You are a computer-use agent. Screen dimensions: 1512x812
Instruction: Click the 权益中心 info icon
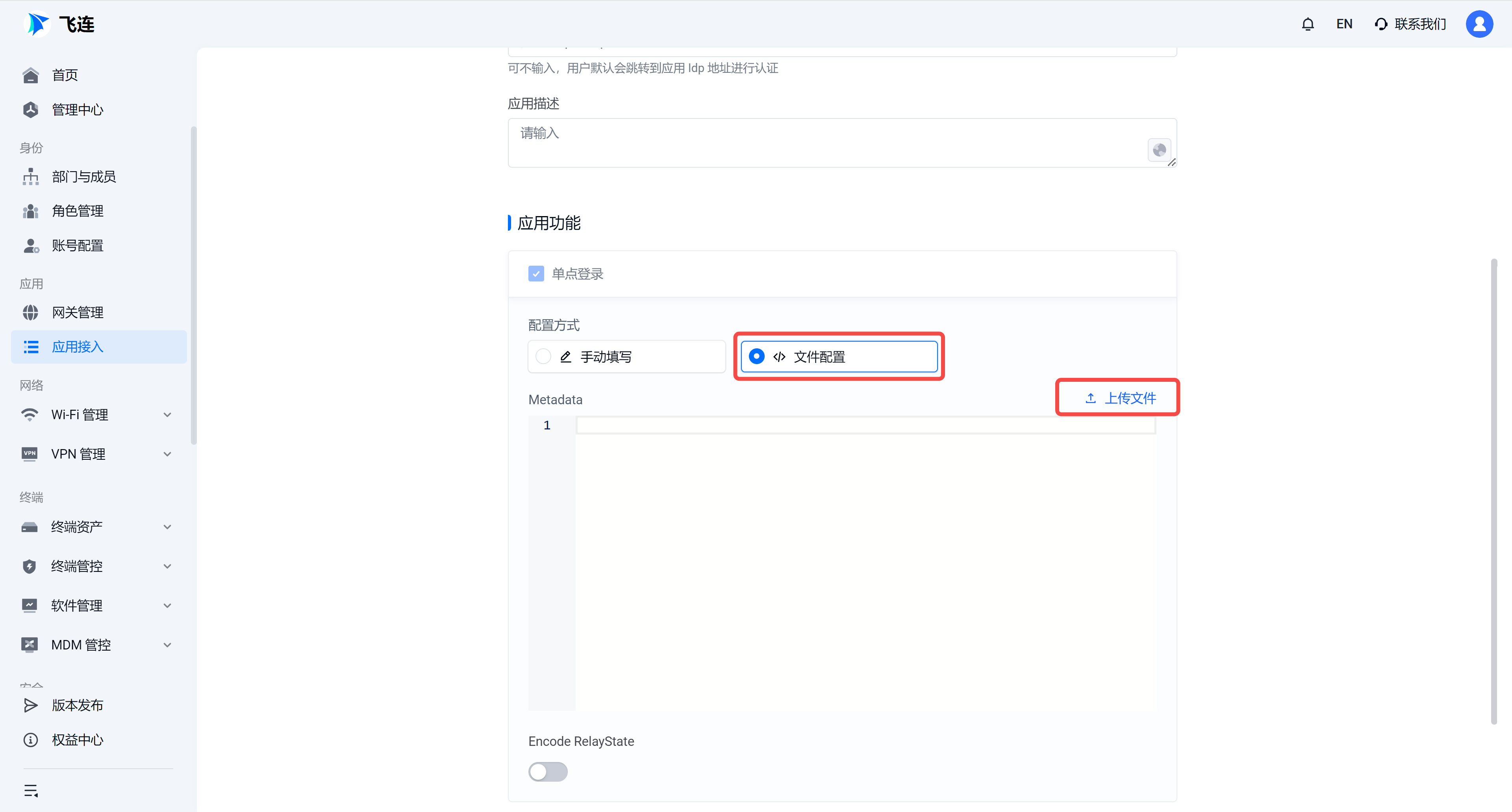[31, 740]
